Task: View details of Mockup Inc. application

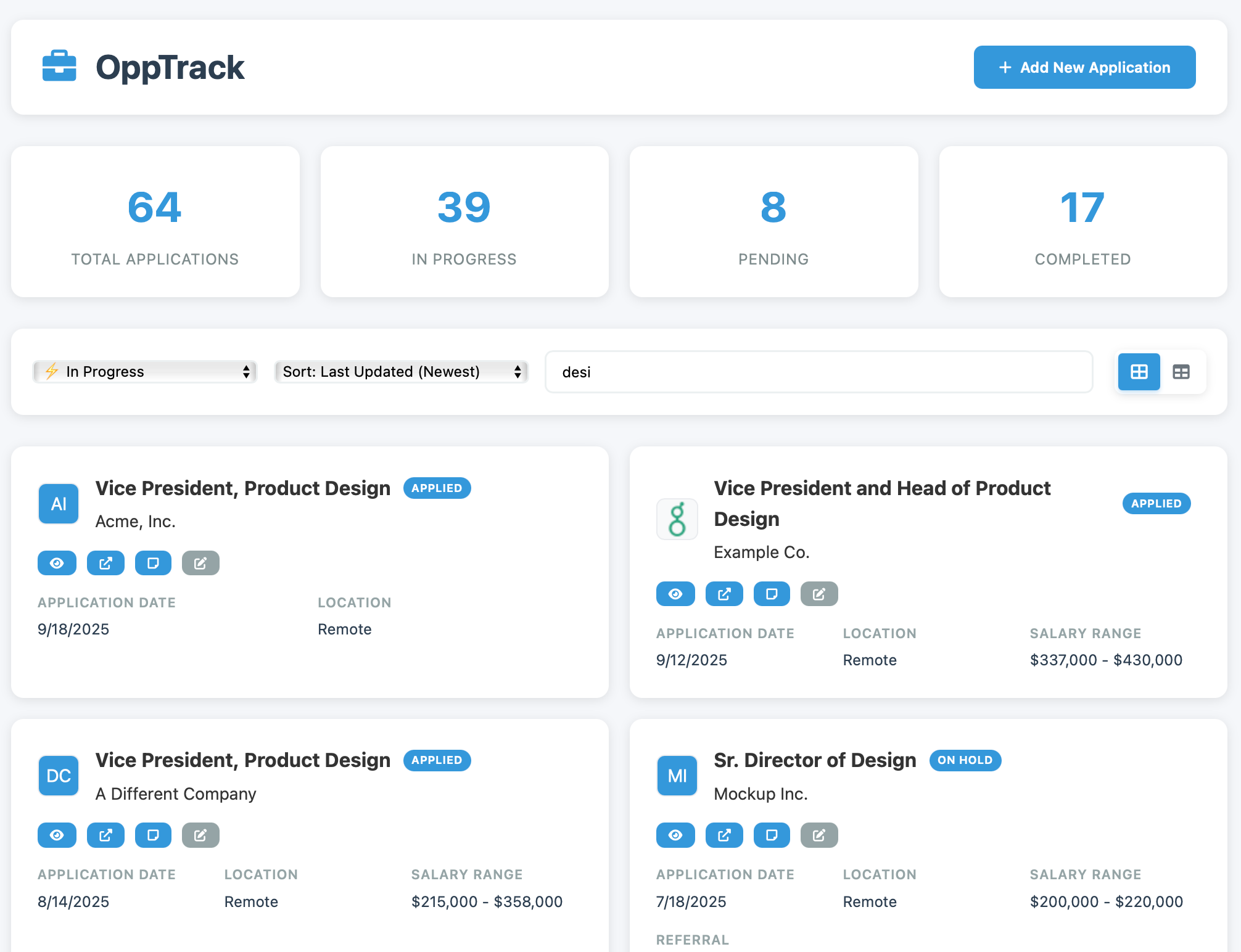Action: point(675,835)
